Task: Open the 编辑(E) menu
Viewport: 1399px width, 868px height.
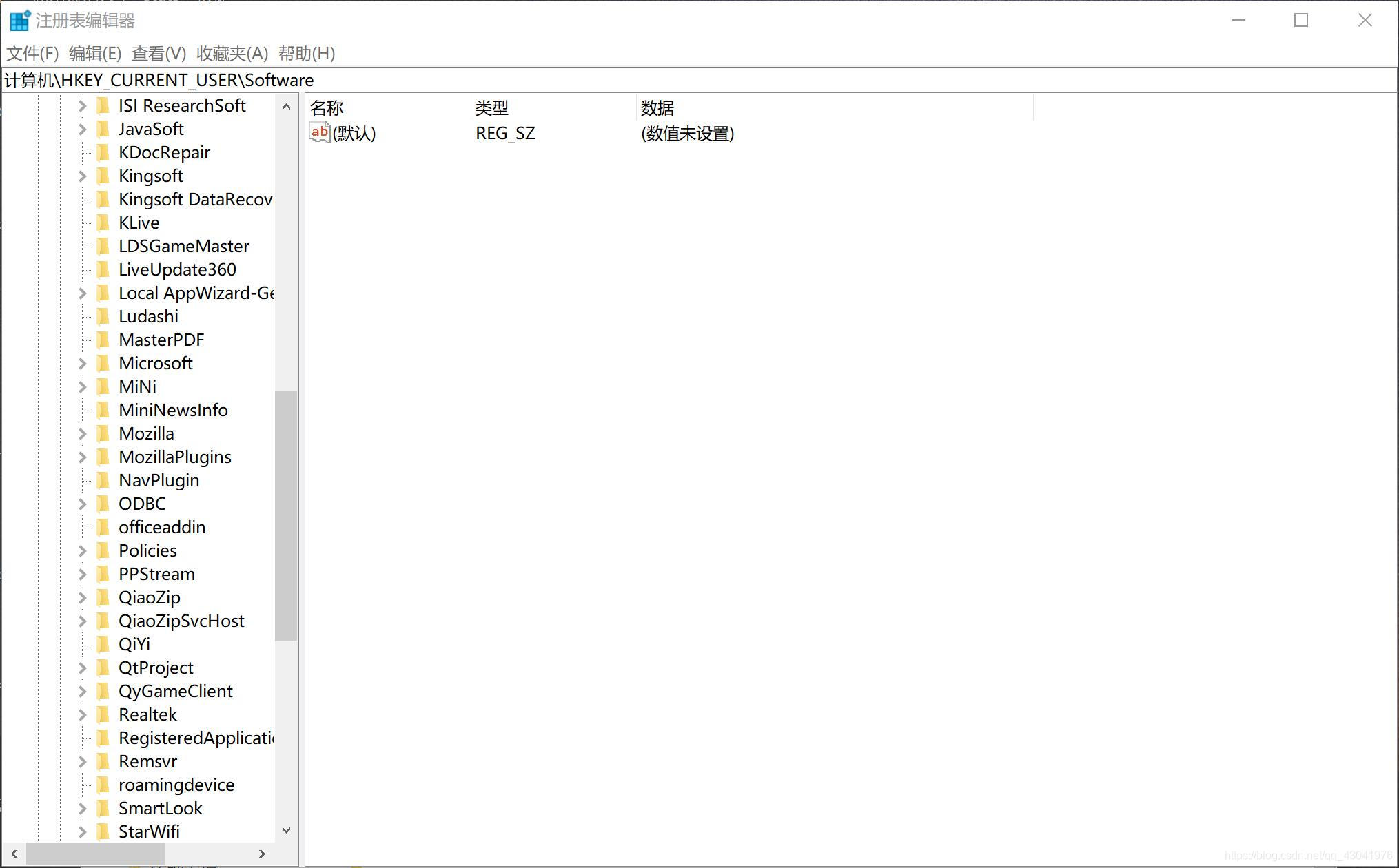Action: tap(95, 54)
